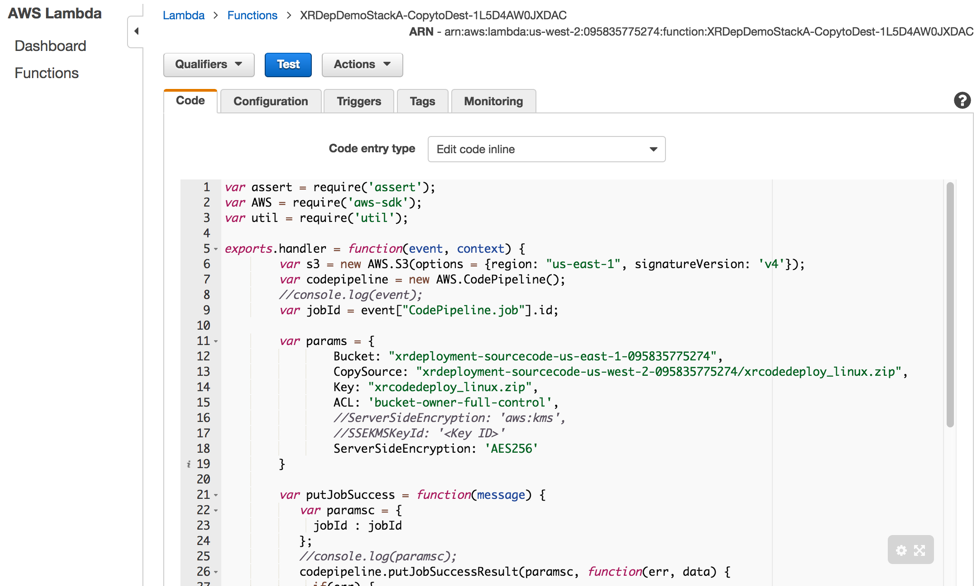Click the AWS Lambda sidebar heading

tap(55, 14)
